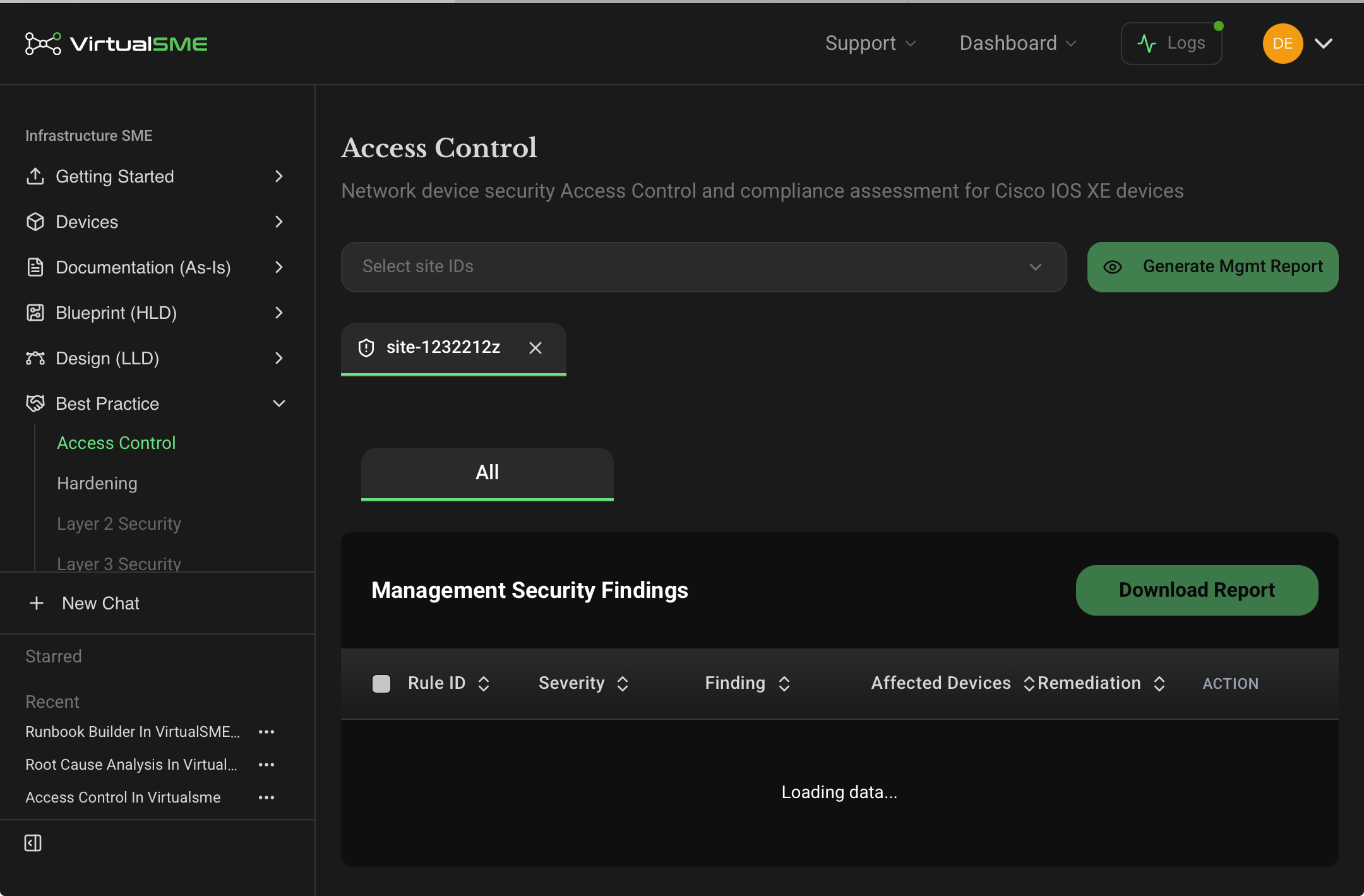
Task: Sort table by Finding
Action: click(784, 684)
